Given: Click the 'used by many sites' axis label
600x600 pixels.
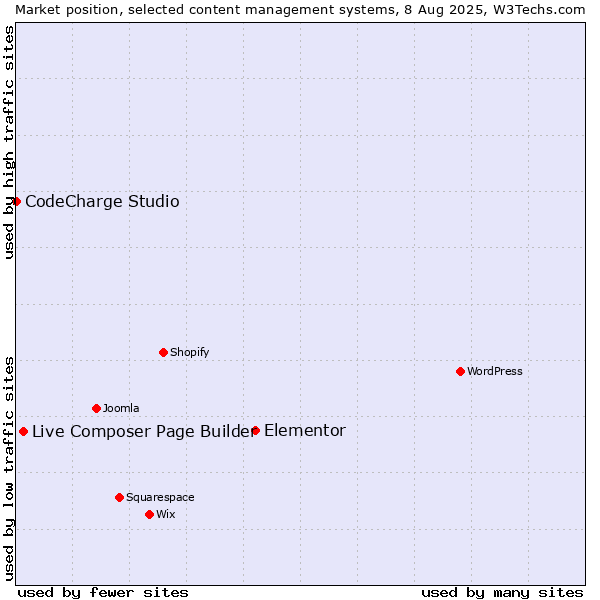Looking at the screenshot, I should [502, 593].
